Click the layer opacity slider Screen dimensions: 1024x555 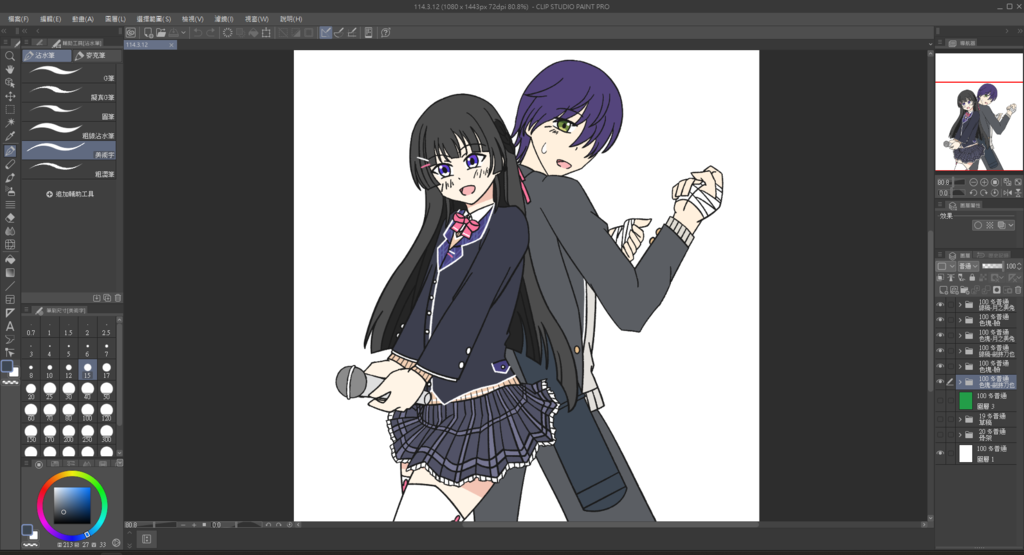pos(992,266)
